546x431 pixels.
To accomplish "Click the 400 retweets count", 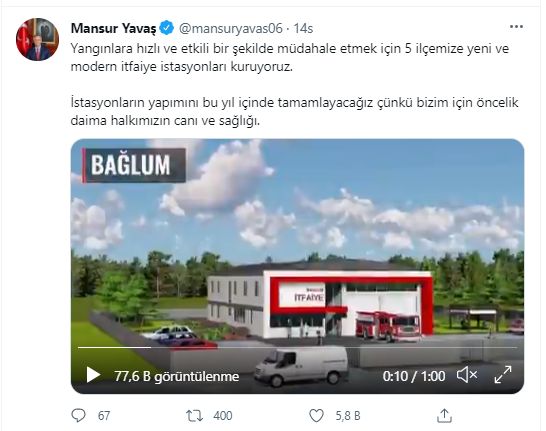I will pos(223,416).
